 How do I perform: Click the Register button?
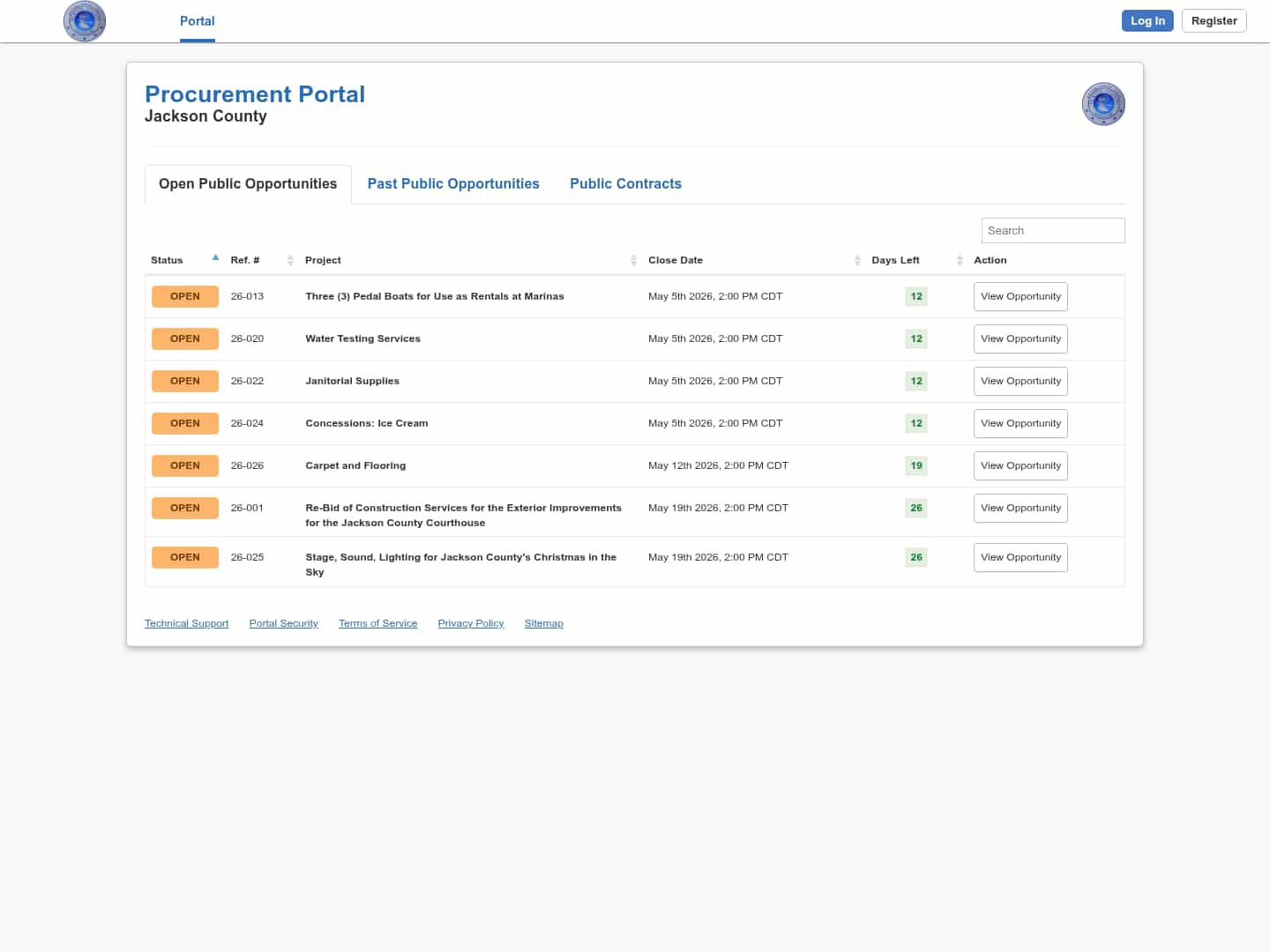coord(1214,21)
